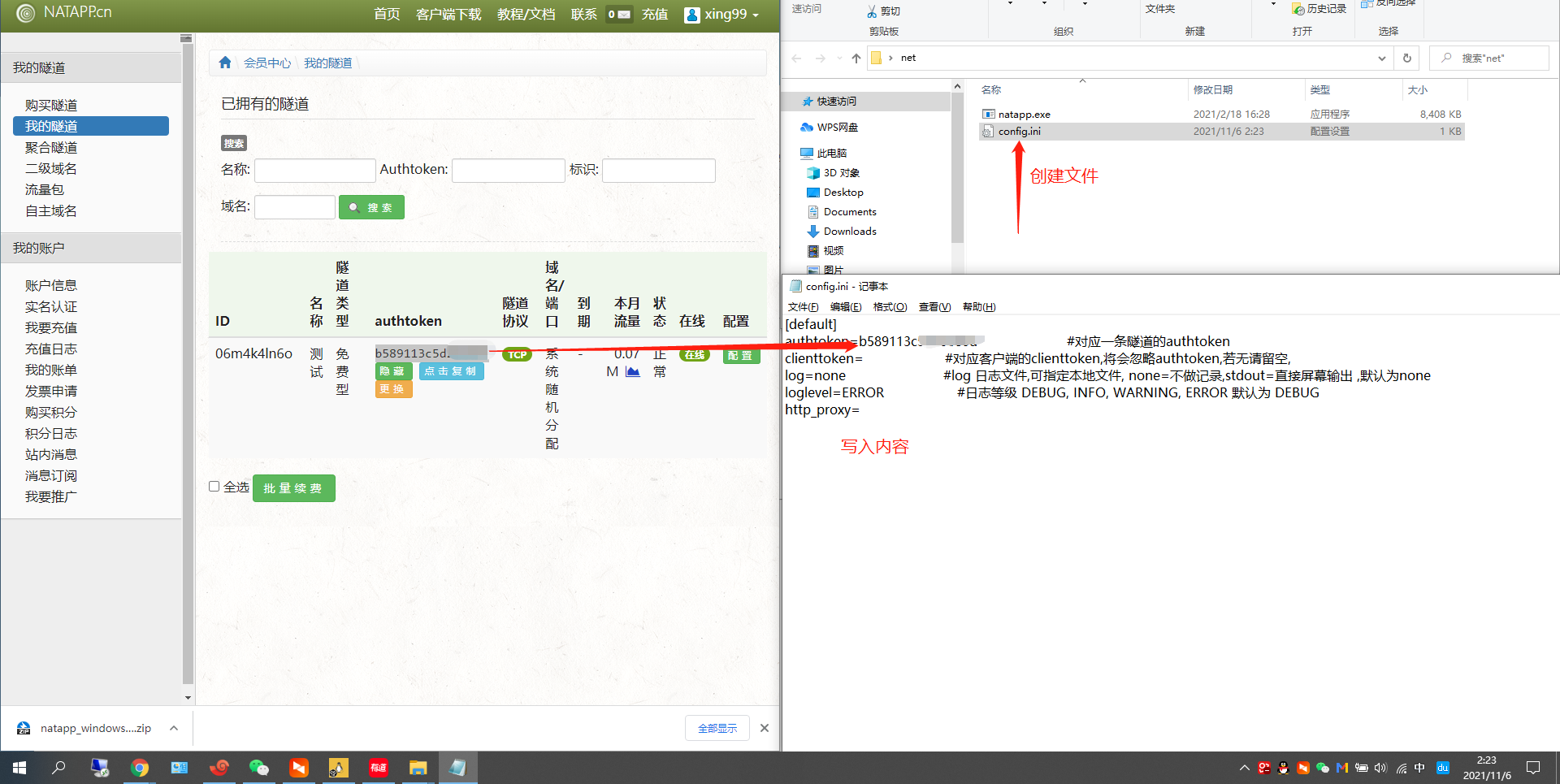Open the message envelope counter icon

[619, 15]
